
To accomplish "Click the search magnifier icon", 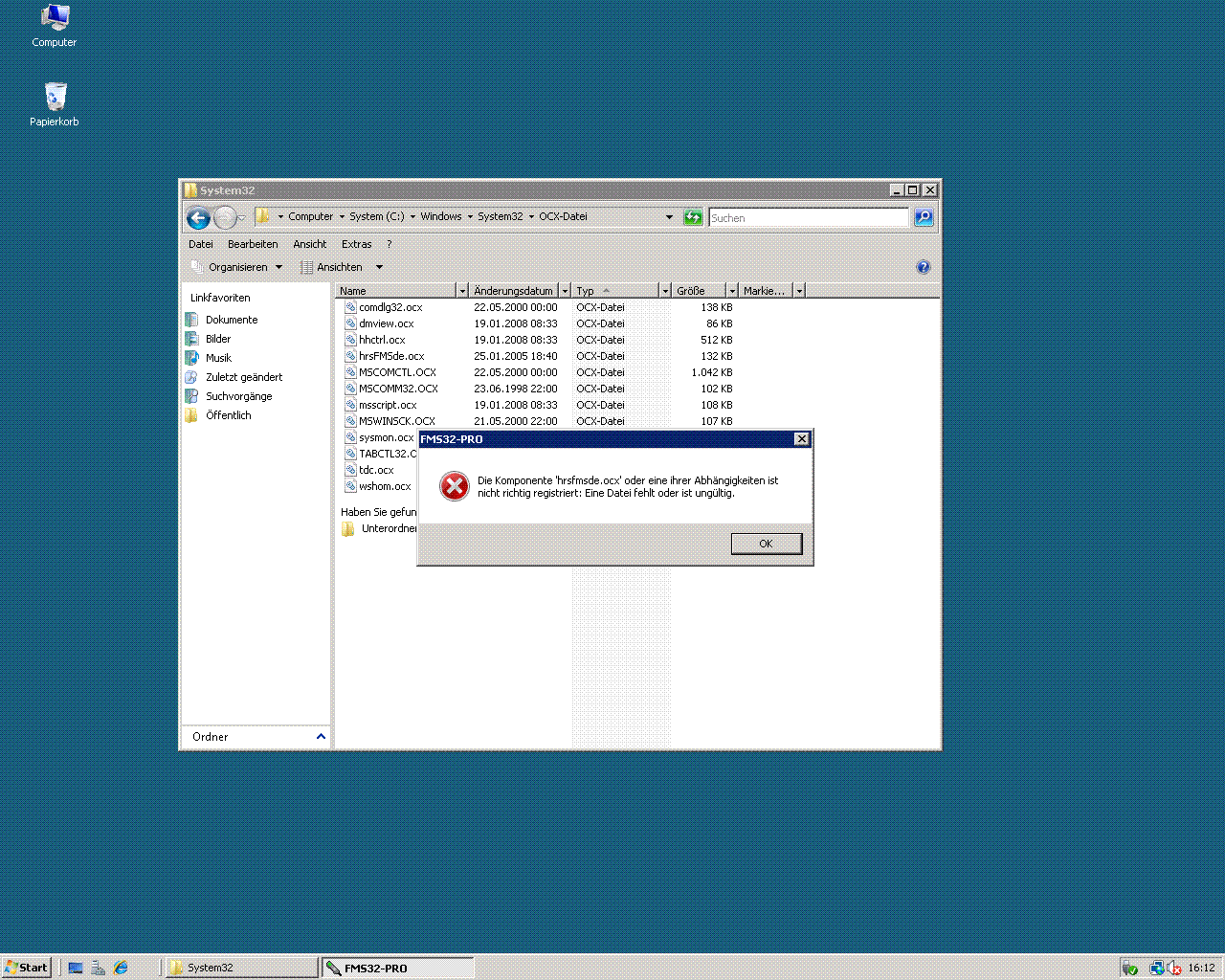I will point(924,217).
